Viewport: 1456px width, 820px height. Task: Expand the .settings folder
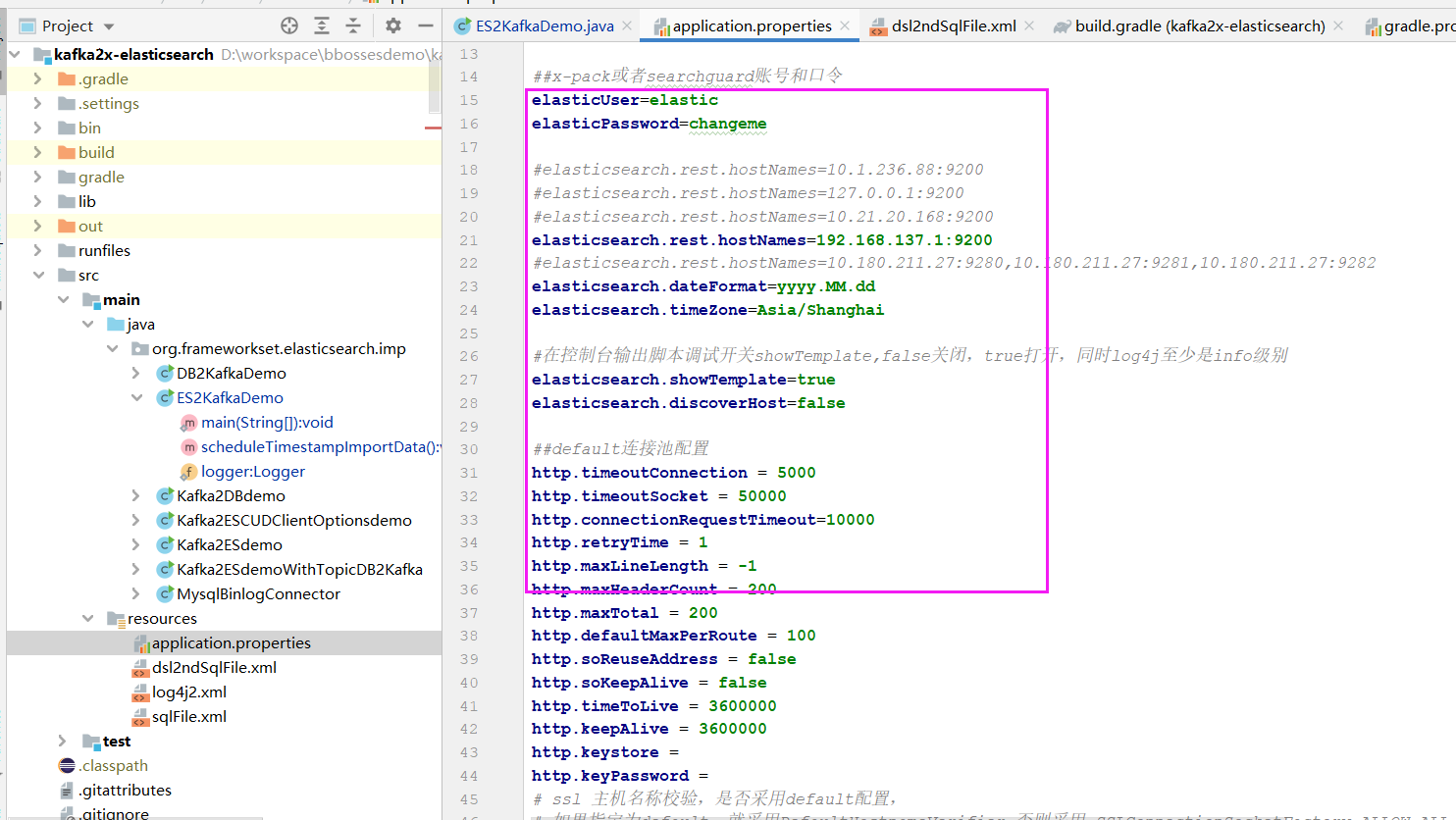pos(37,103)
